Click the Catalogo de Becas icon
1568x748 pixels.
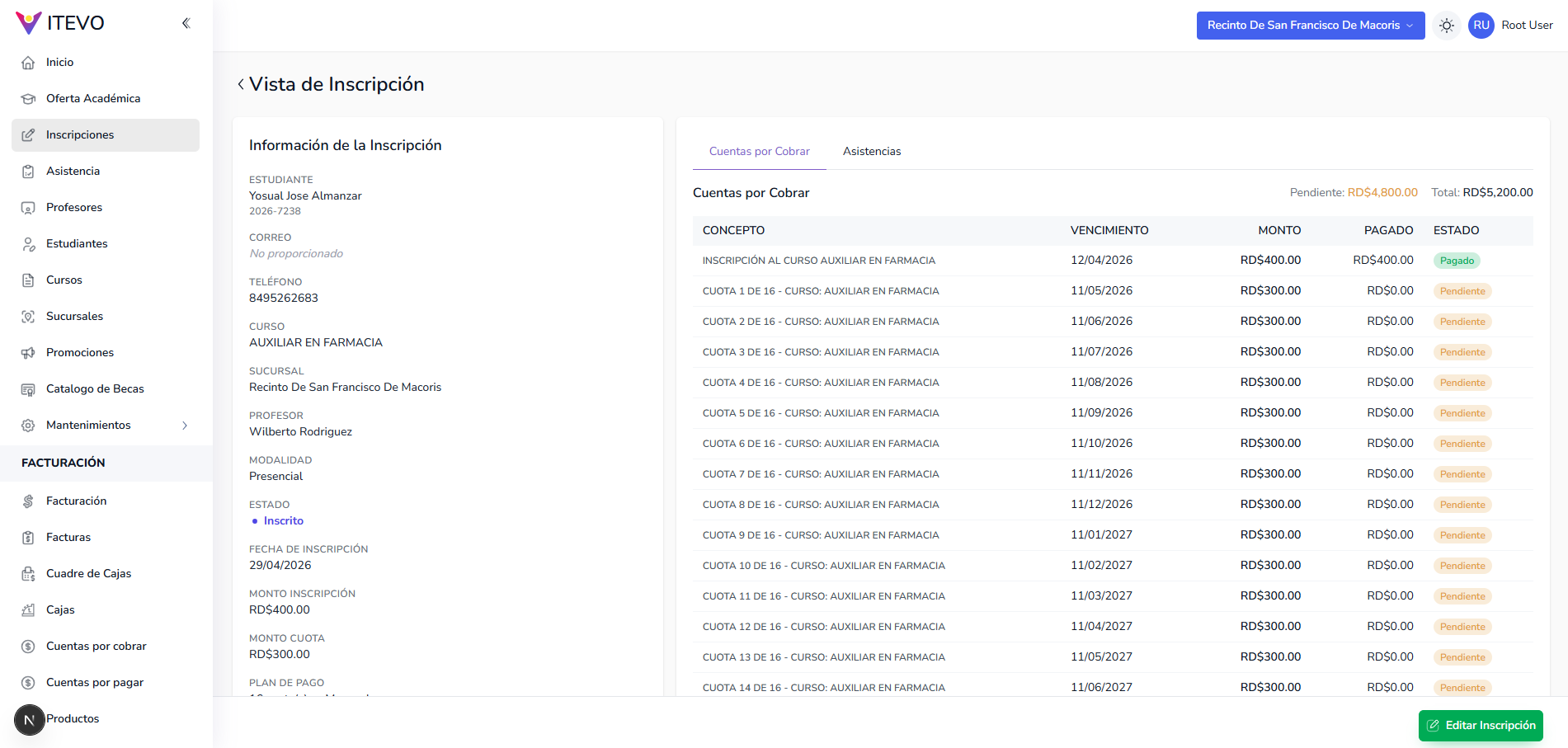click(28, 389)
